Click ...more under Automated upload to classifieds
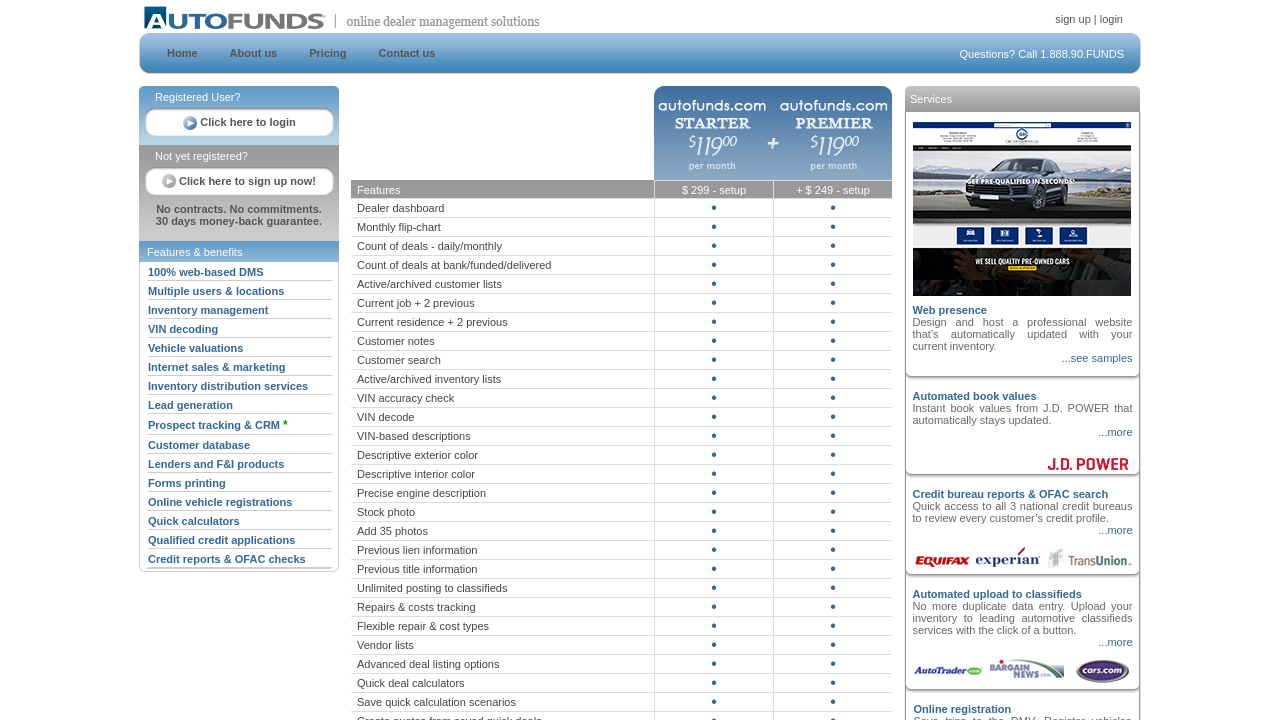This screenshot has height=720, width=1280. pos(1115,642)
